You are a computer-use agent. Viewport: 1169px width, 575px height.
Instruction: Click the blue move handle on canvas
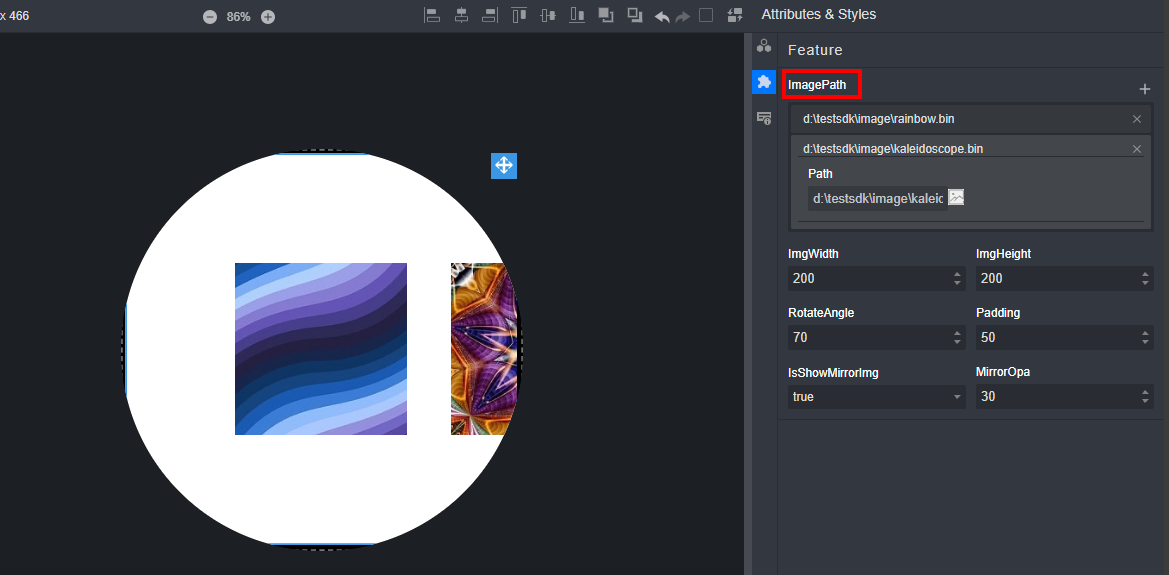click(x=504, y=166)
